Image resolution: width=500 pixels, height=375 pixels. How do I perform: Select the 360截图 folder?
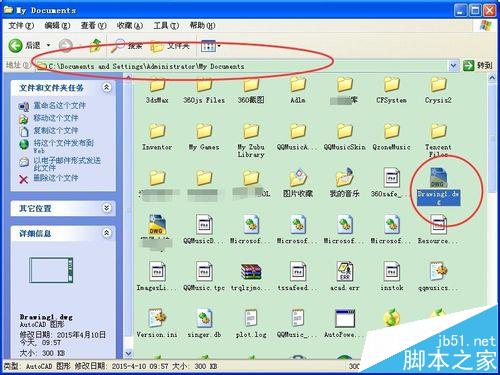pos(251,90)
